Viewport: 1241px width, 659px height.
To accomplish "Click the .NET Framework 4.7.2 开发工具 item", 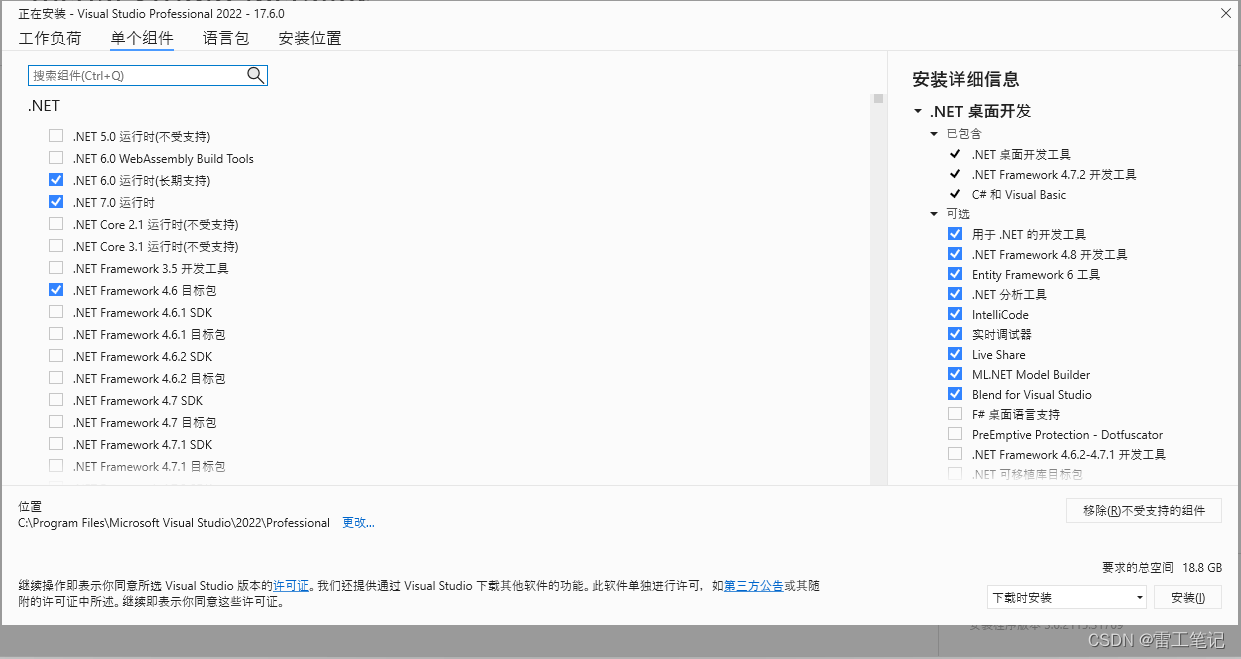I will point(1054,174).
